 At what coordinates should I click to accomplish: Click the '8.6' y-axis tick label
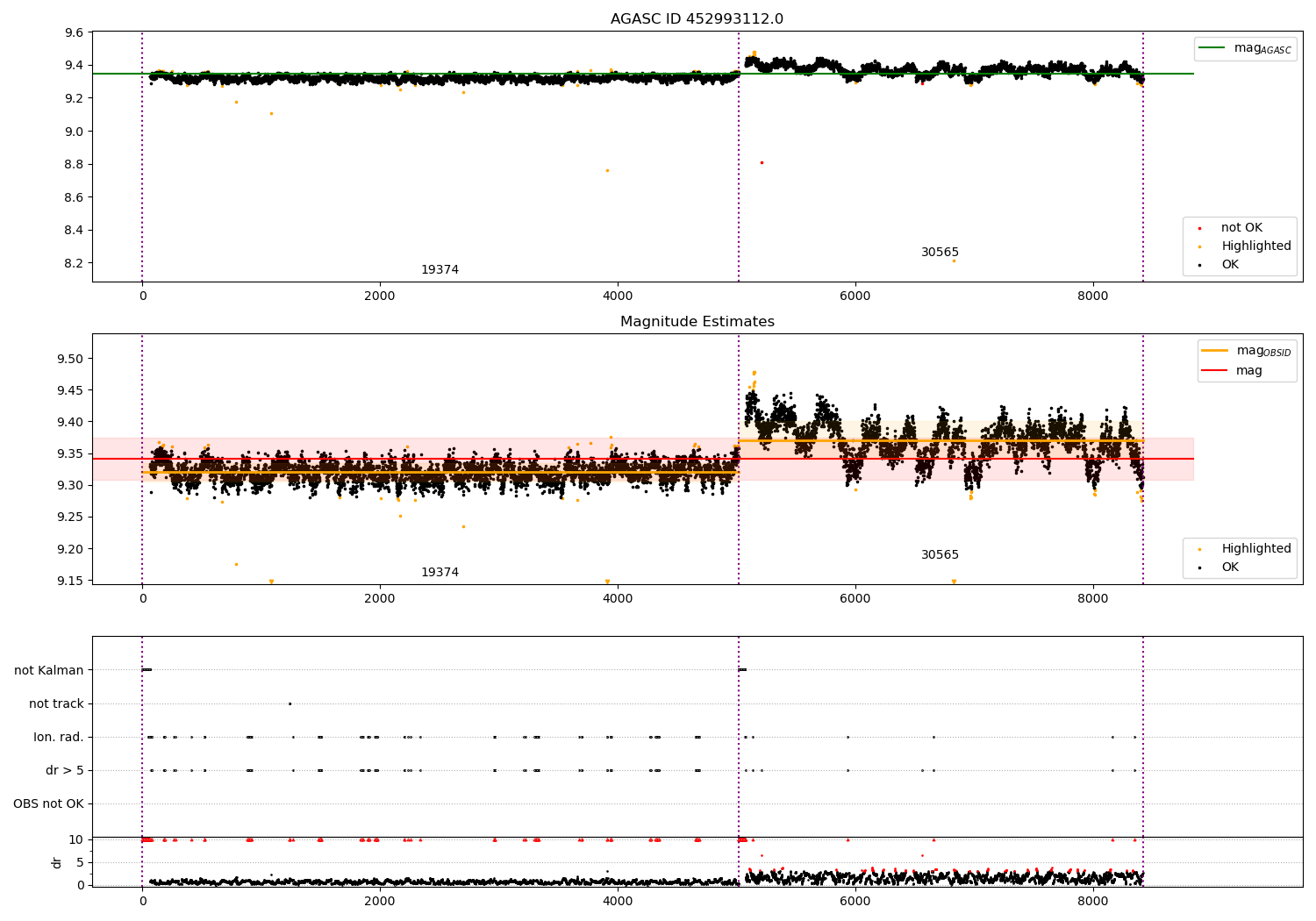click(x=74, y=197)
